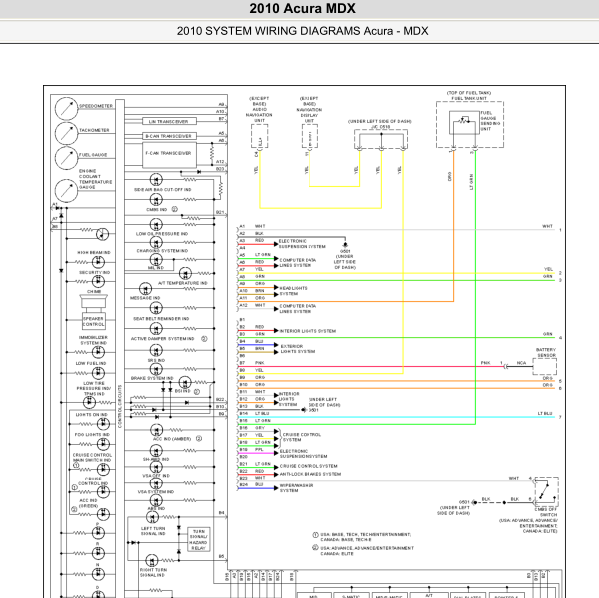The height and width of the screenshot is (598, 599).
Task: Select the low fuel indicator LED symbol
Action: pyautogui.click(x=98, y=373)
